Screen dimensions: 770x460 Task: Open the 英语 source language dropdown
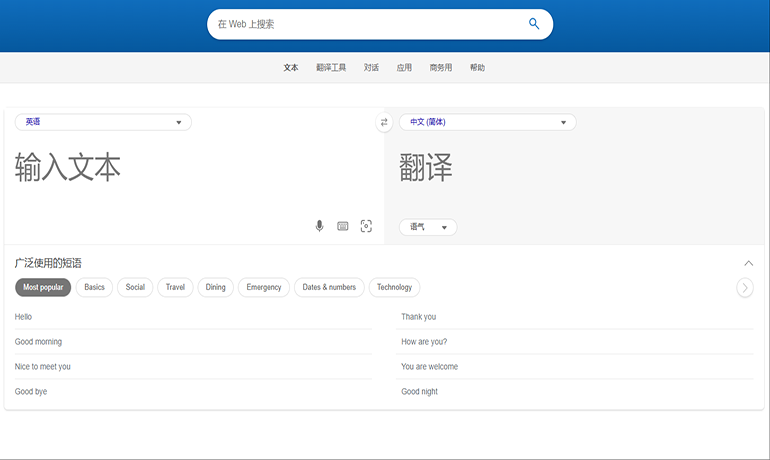point(103,122)
